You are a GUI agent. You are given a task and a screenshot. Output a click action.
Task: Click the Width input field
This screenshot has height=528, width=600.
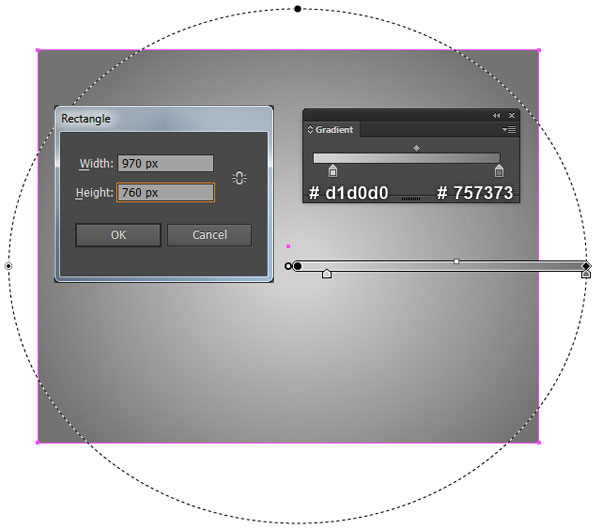coord(165,163)
